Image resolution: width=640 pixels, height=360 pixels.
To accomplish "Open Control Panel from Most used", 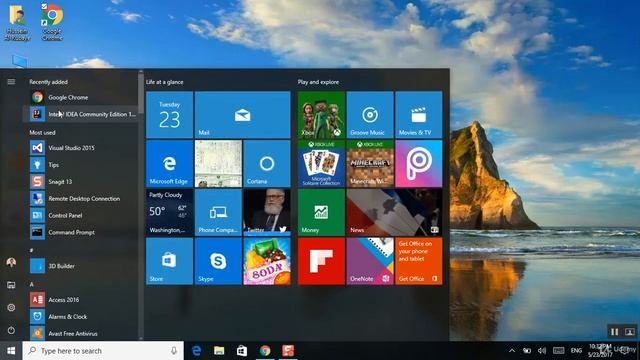I will click(x=80, y=215).
